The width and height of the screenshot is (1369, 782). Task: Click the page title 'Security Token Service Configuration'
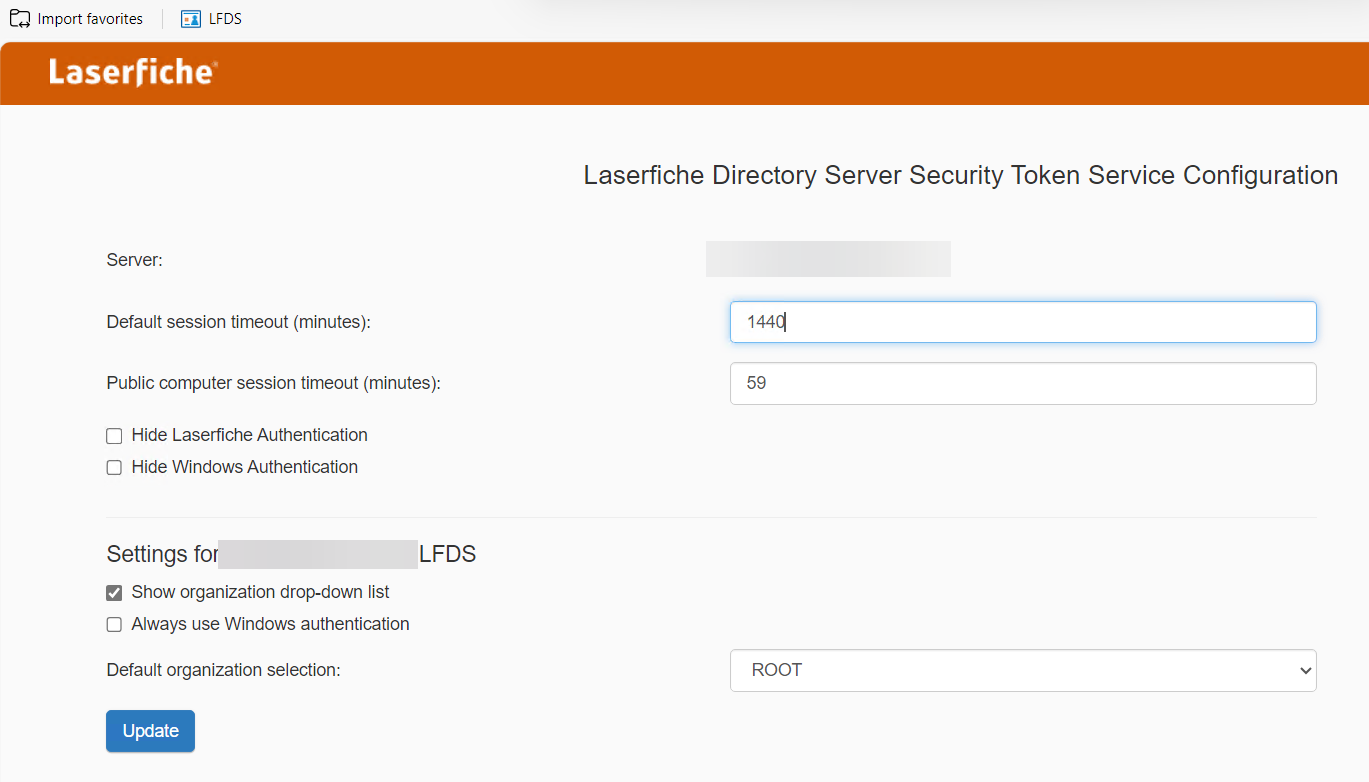(x=1124, y=175)
